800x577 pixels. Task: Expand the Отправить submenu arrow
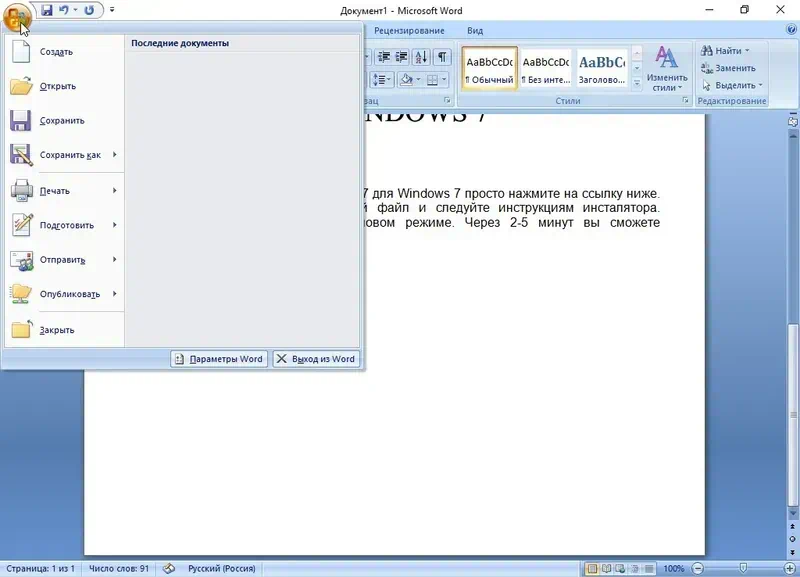tap(115, 259)
